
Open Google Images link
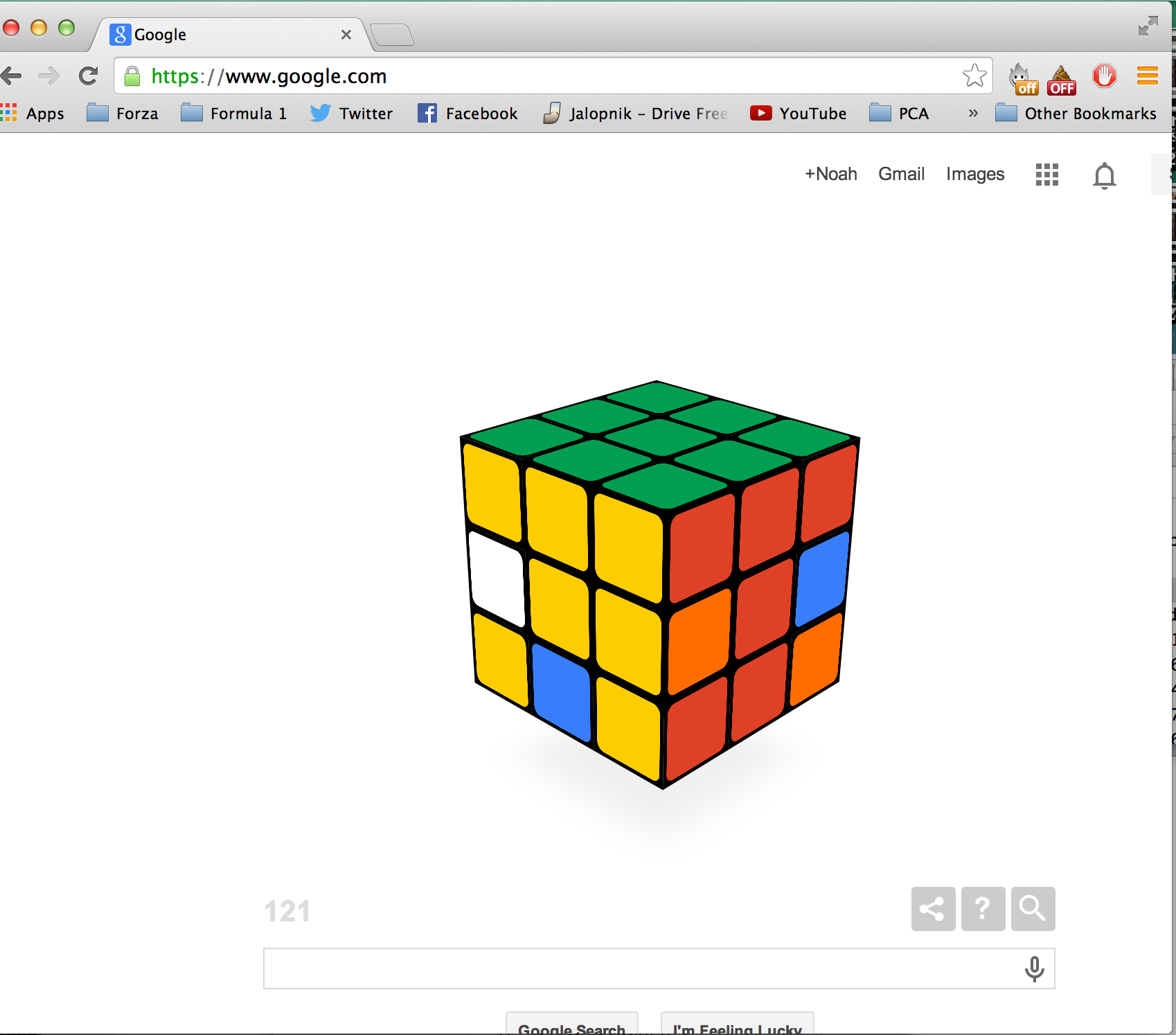click(x=975, y=175)
